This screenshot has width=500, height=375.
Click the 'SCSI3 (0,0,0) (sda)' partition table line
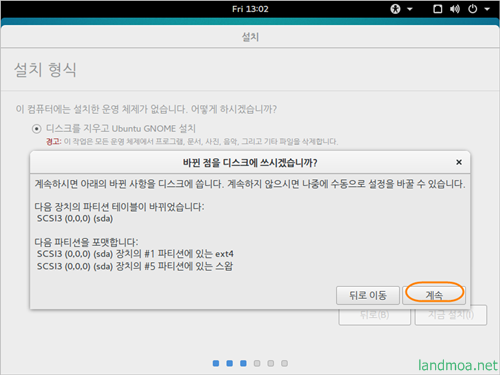[x=75, y=219]
